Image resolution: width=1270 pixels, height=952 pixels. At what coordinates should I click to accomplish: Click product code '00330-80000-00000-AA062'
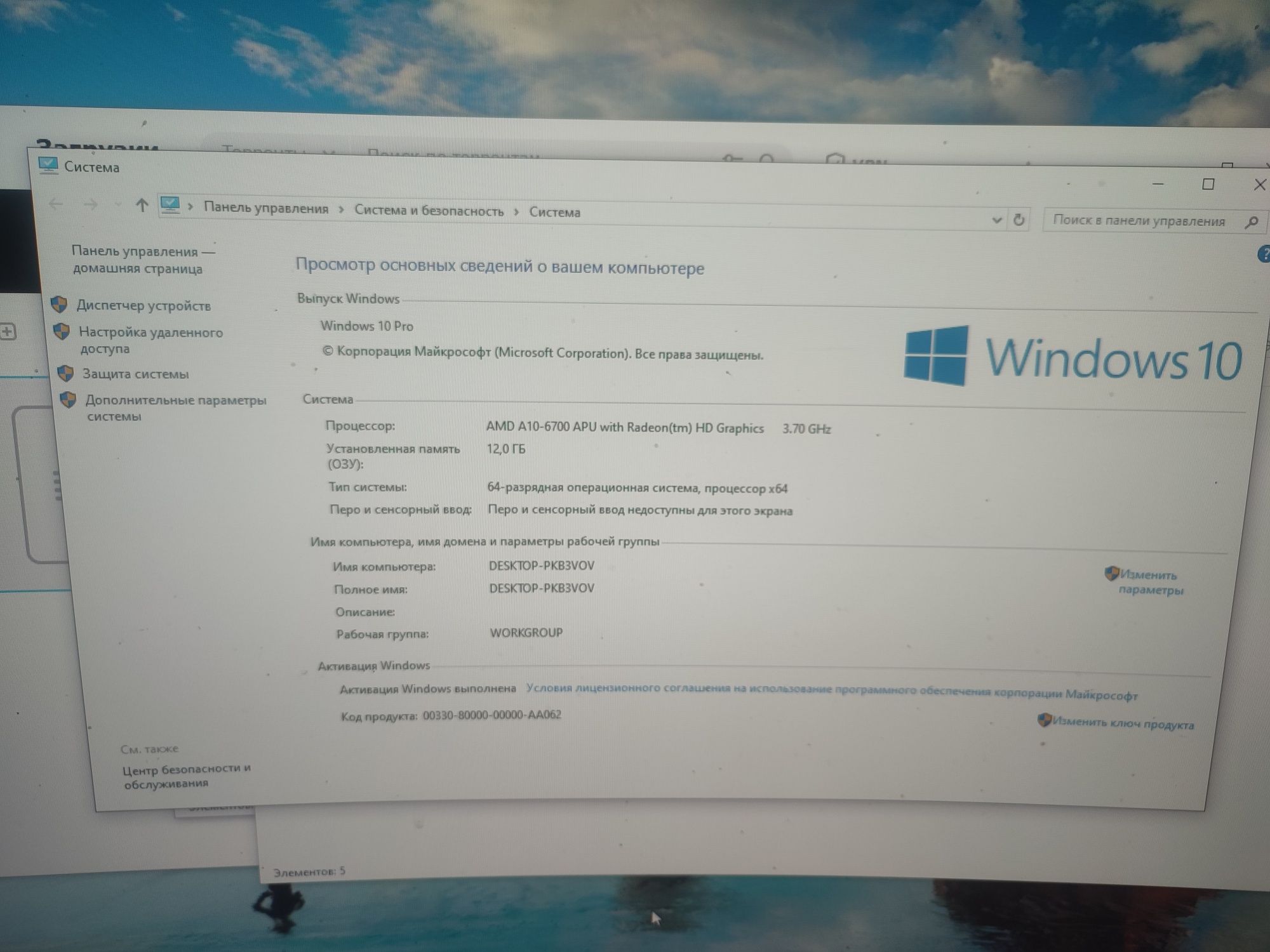(492, 715)
